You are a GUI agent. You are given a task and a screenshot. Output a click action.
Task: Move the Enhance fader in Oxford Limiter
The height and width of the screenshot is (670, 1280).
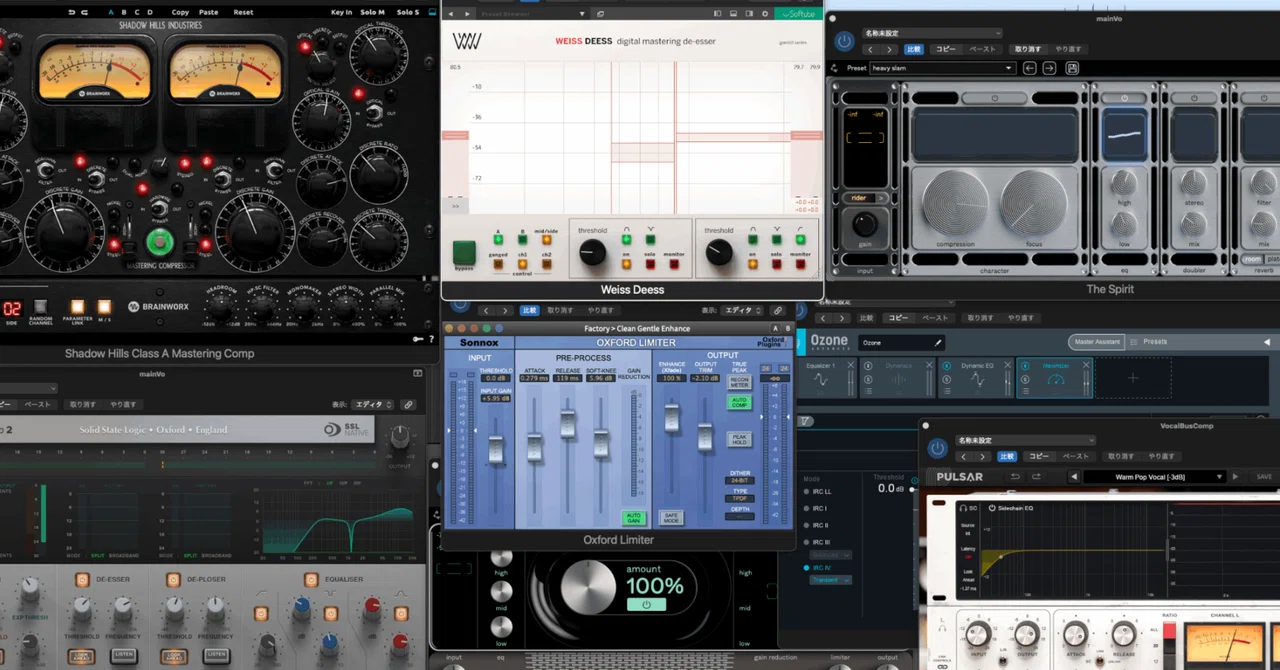point(672,418)
